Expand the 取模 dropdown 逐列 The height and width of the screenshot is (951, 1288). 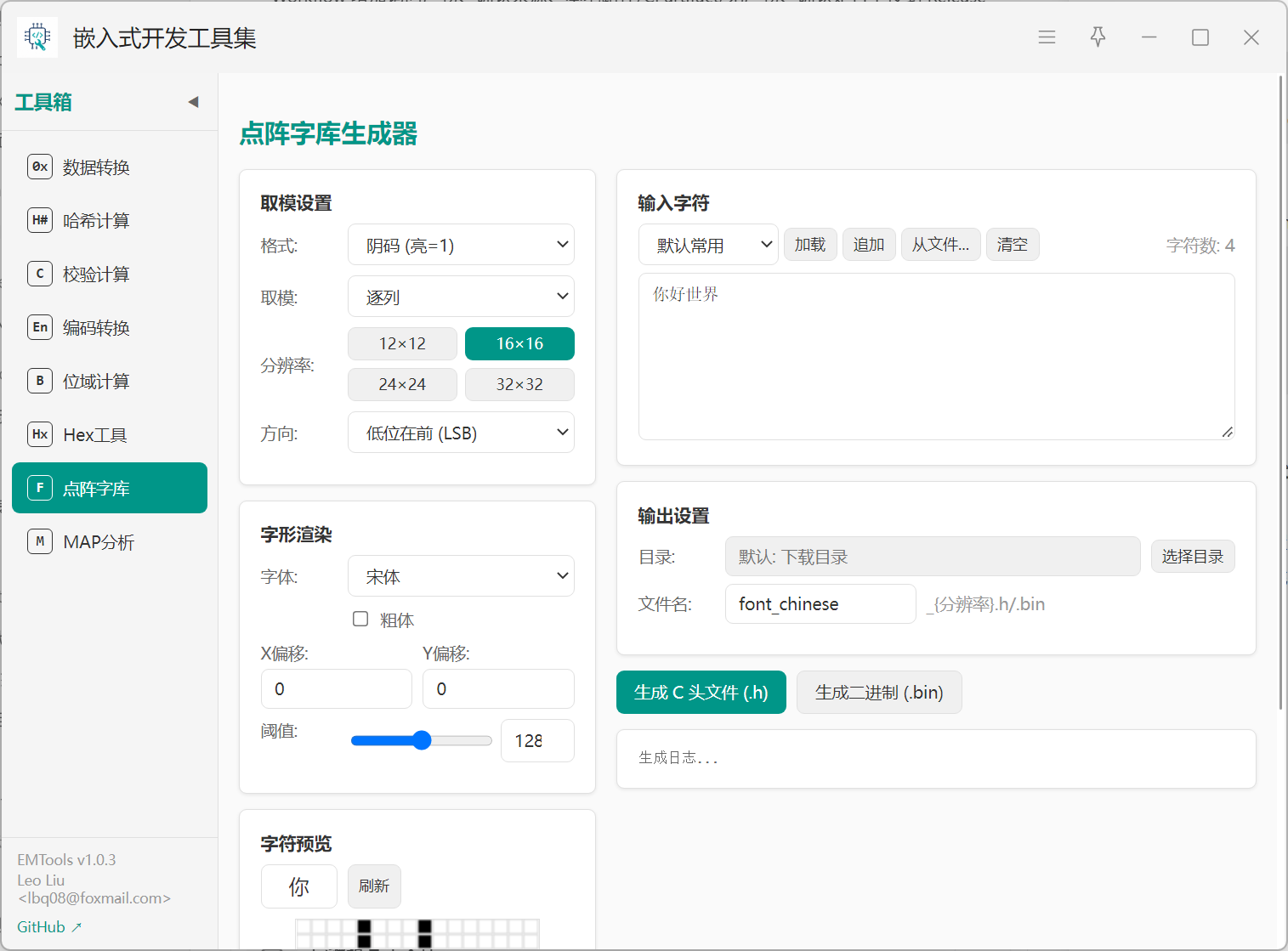[461, 297]
